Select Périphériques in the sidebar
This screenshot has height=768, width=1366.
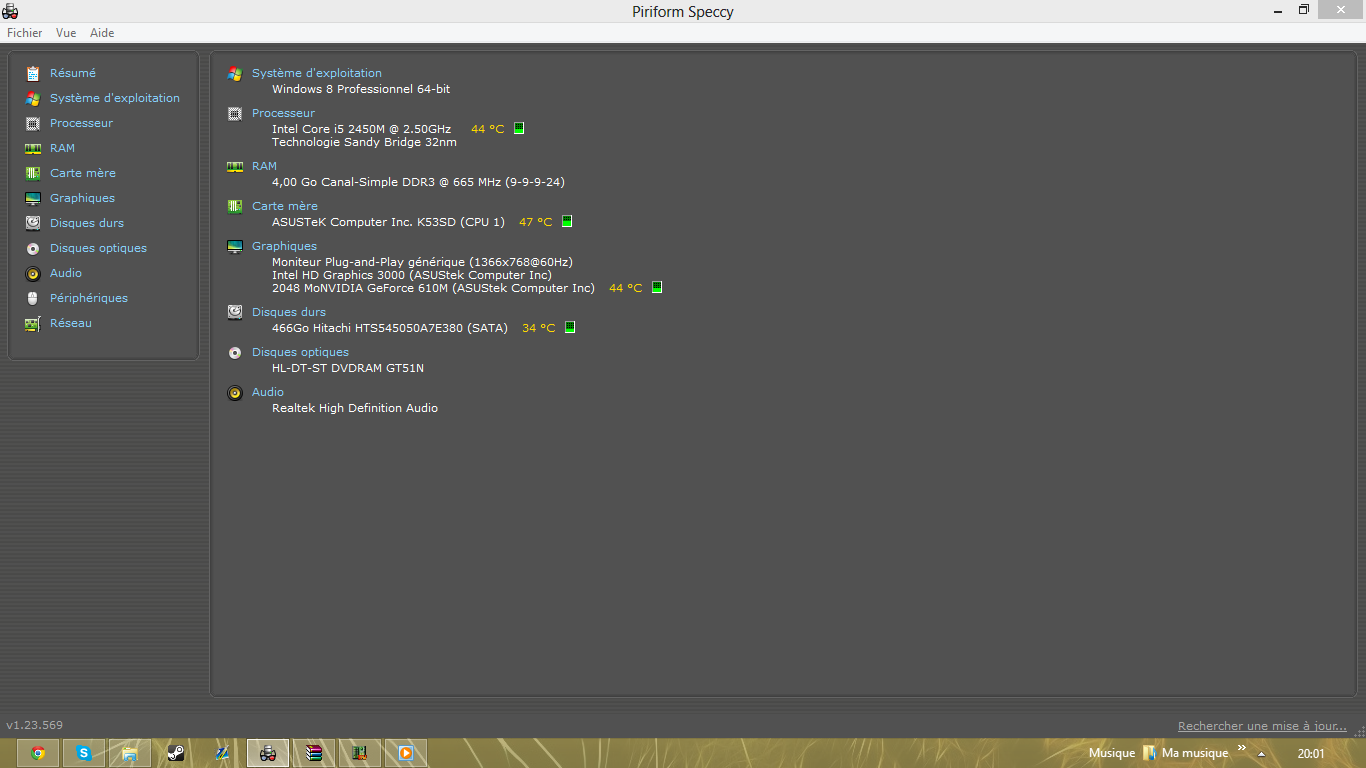point(89,298)
